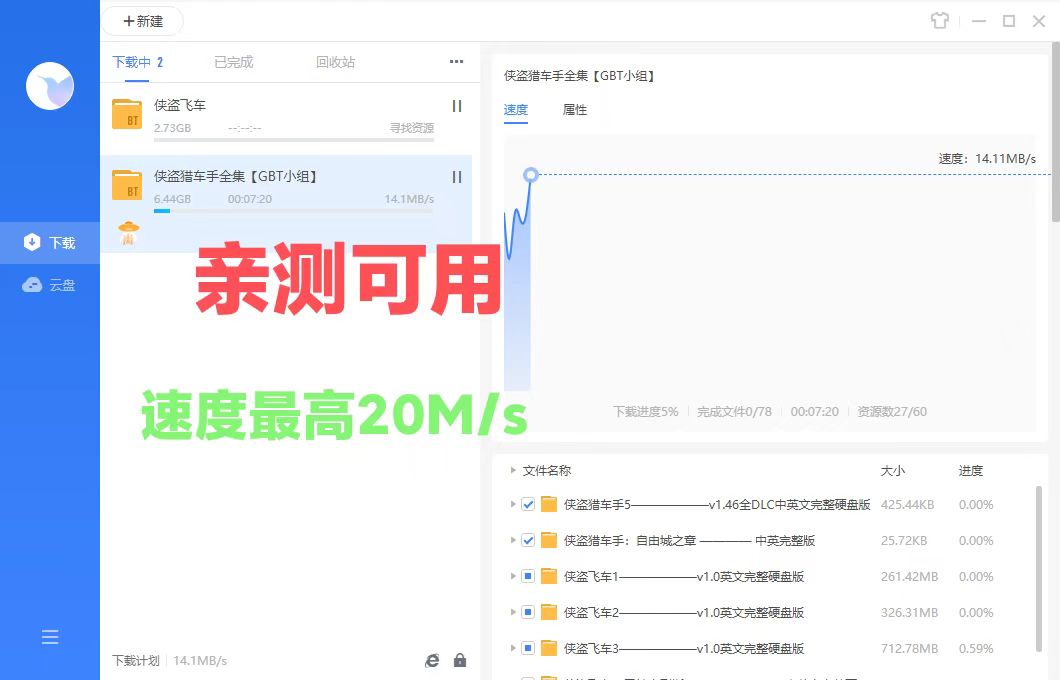The image size is (1060, 680).
Task: Click the BT folder icon of 侠盗飞车
Action: (x=127, y=114)
